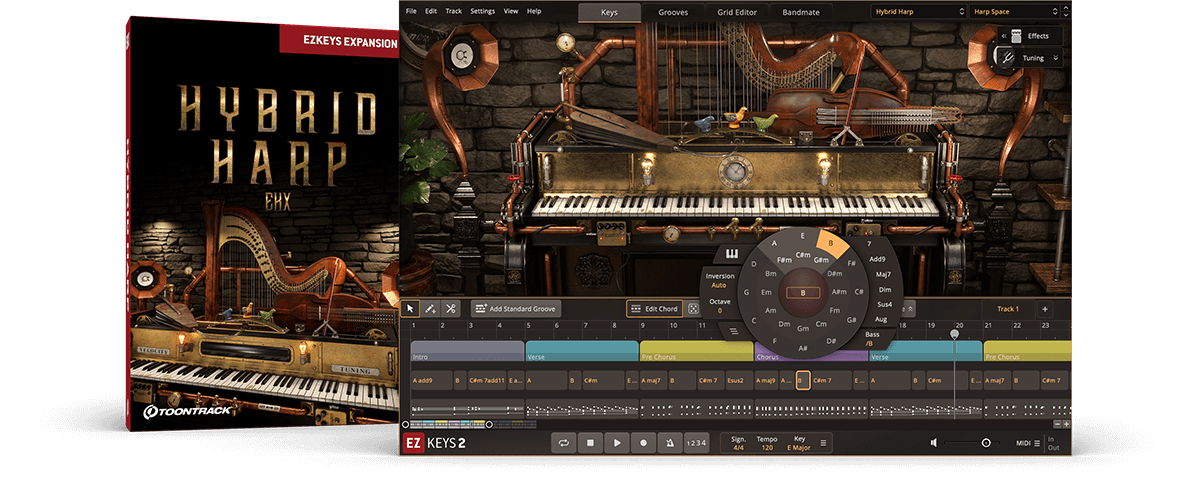Click the add track plus icon
The image size is (1200, 488).
pos(1044,309)
